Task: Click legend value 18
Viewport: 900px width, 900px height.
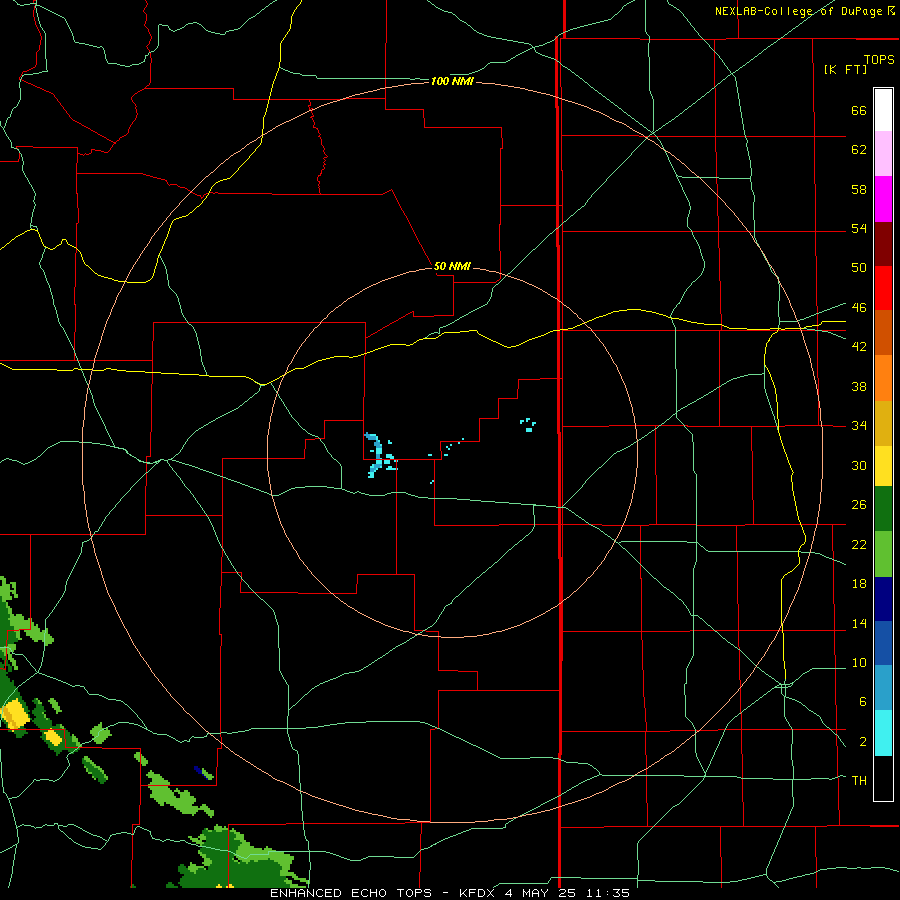Action: tap(859, 584)
